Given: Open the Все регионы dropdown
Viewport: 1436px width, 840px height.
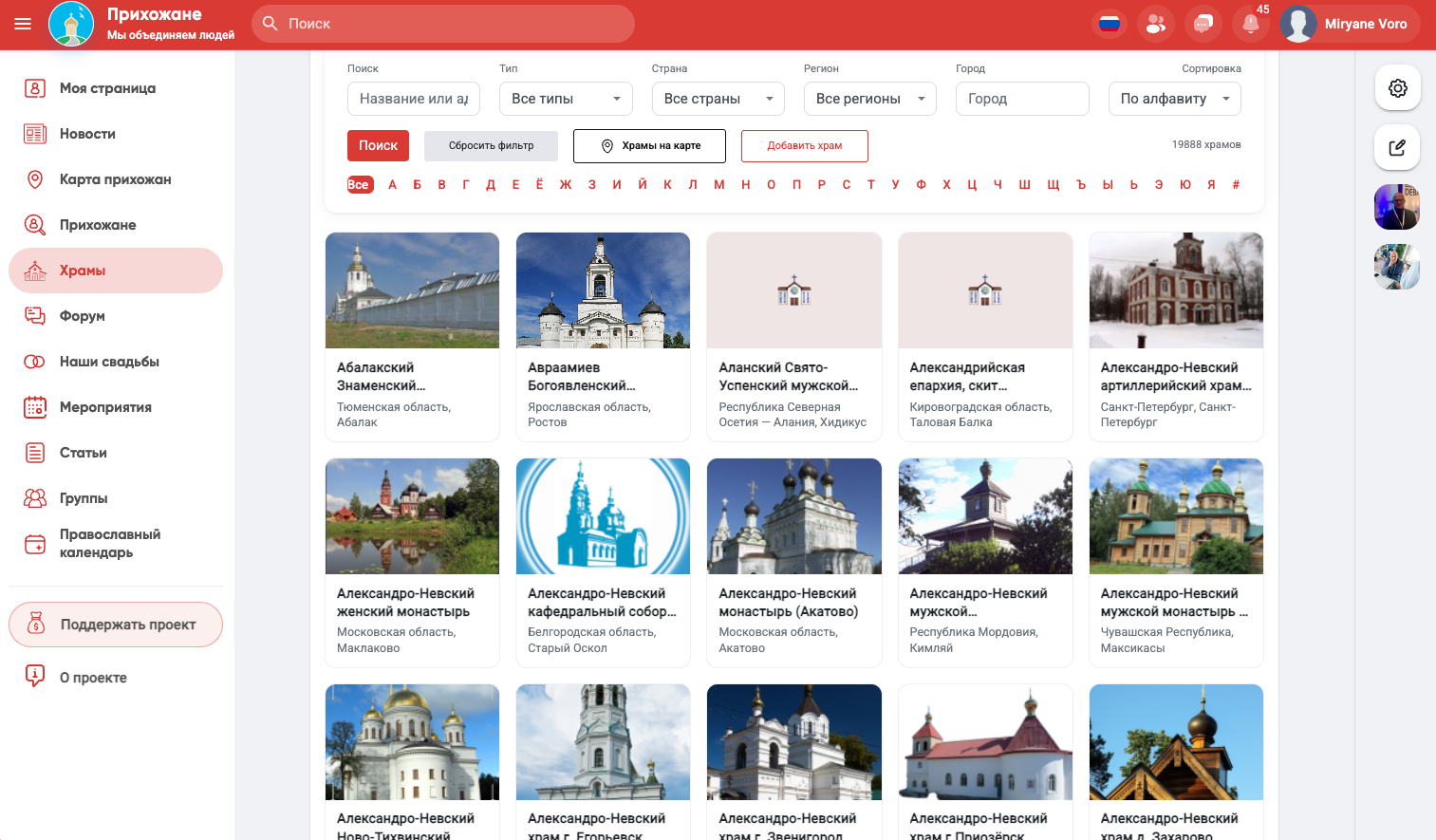Looking at the screenshot, I should coord(870,99).
